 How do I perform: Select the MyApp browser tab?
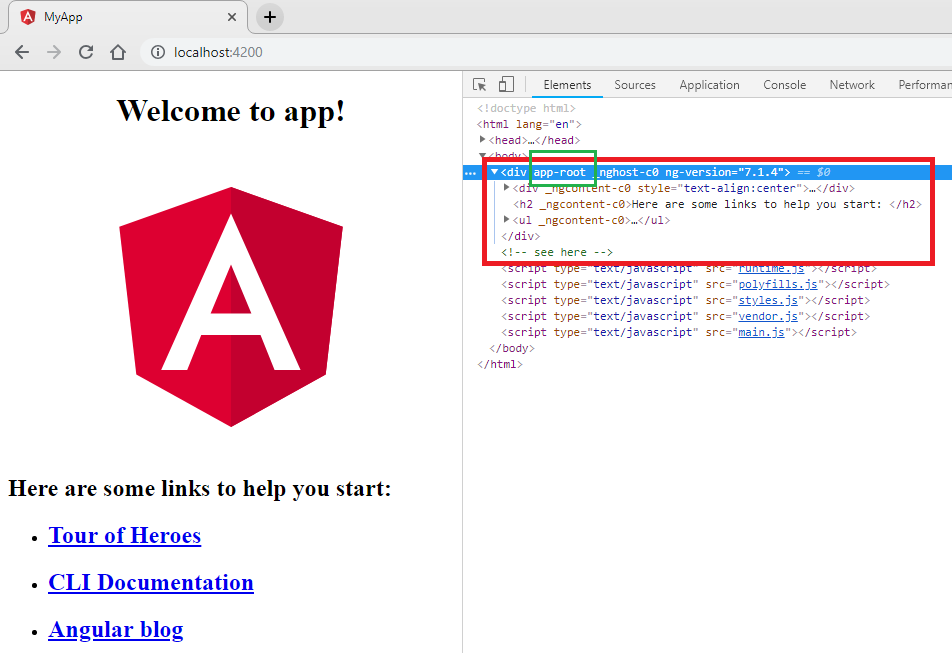tap(128, 17)
